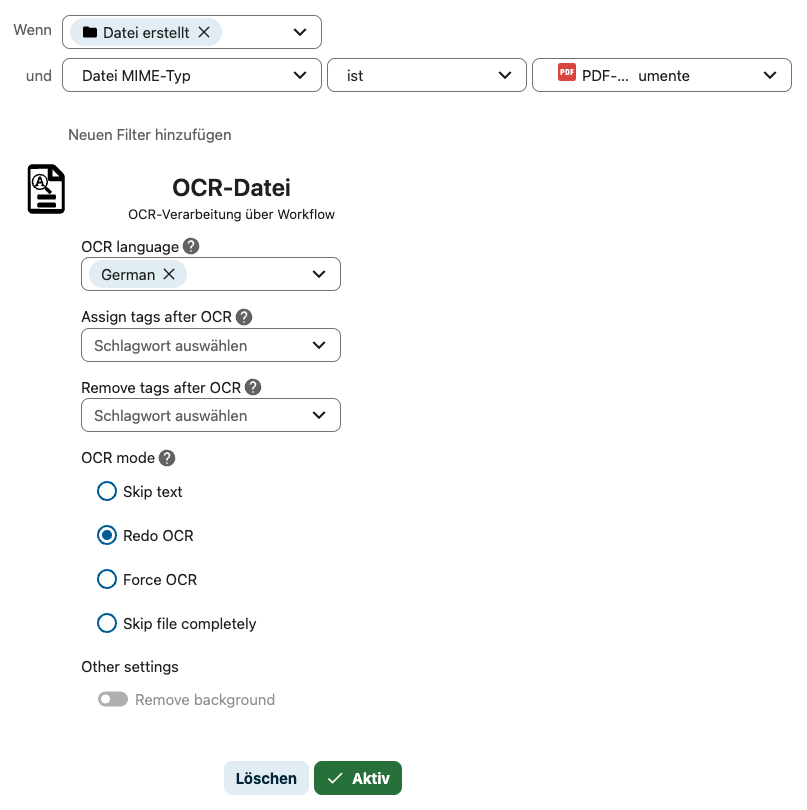Viewport: 807px width, 810px height.
Task: Remove the German language chip
Action: 169,274
